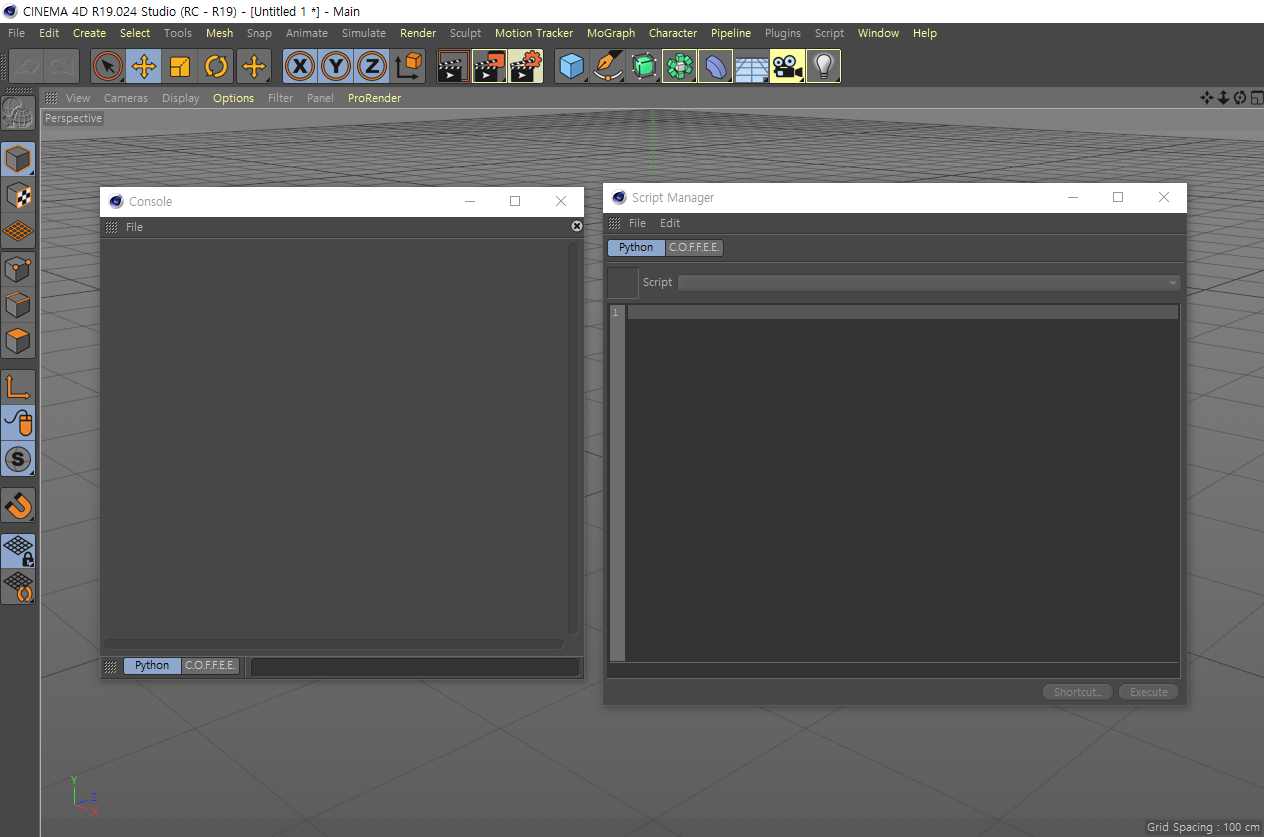Screen dimensions: 1264x837
Task: Switch to Edges mode
Action: coord(18,305)
